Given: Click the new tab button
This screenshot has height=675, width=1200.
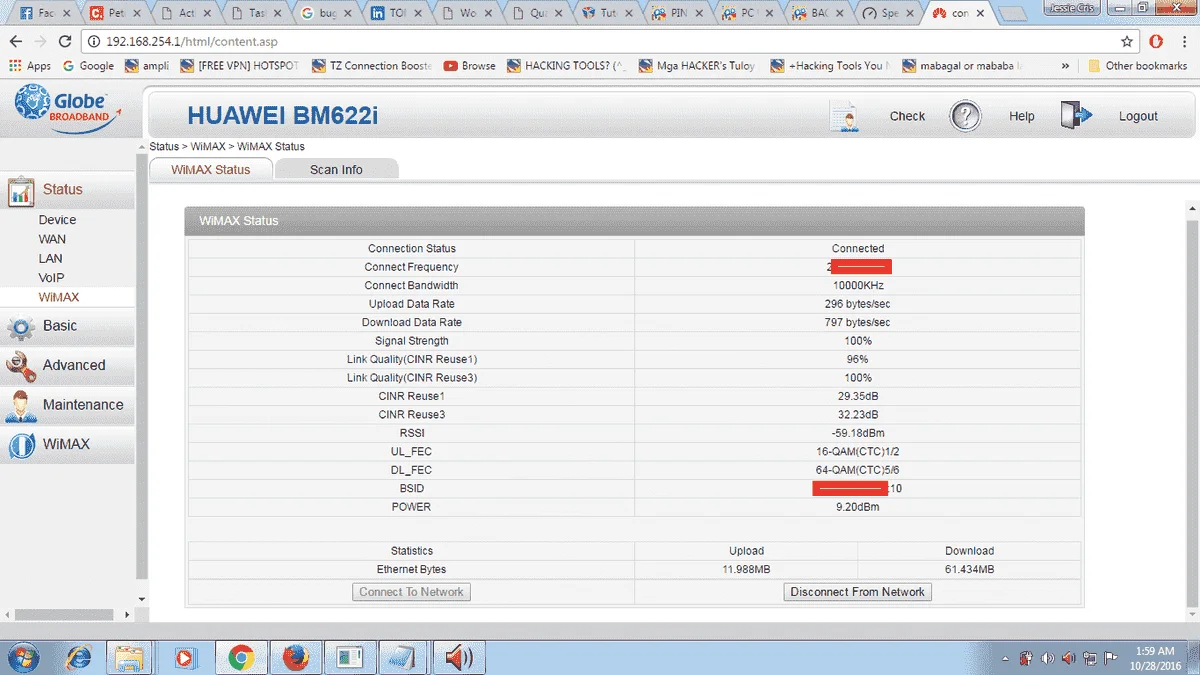Looking at the screenshot, I should 1013,15.
